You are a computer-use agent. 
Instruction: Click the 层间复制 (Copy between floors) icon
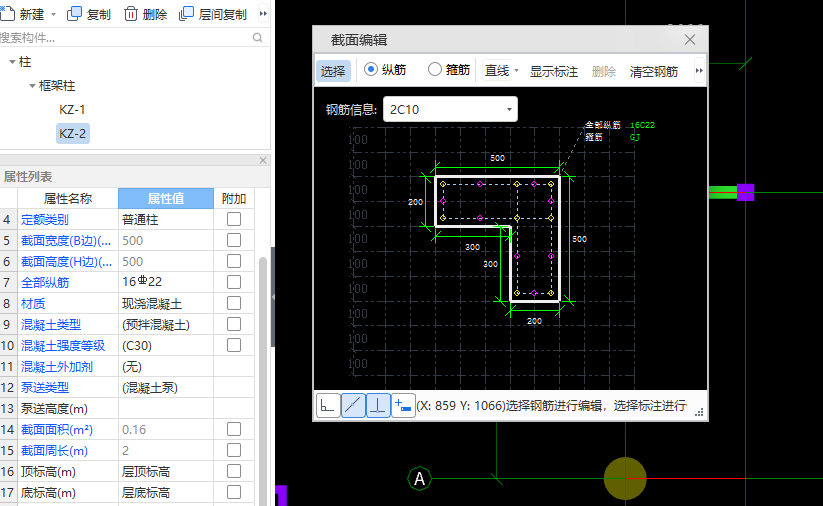186,14
